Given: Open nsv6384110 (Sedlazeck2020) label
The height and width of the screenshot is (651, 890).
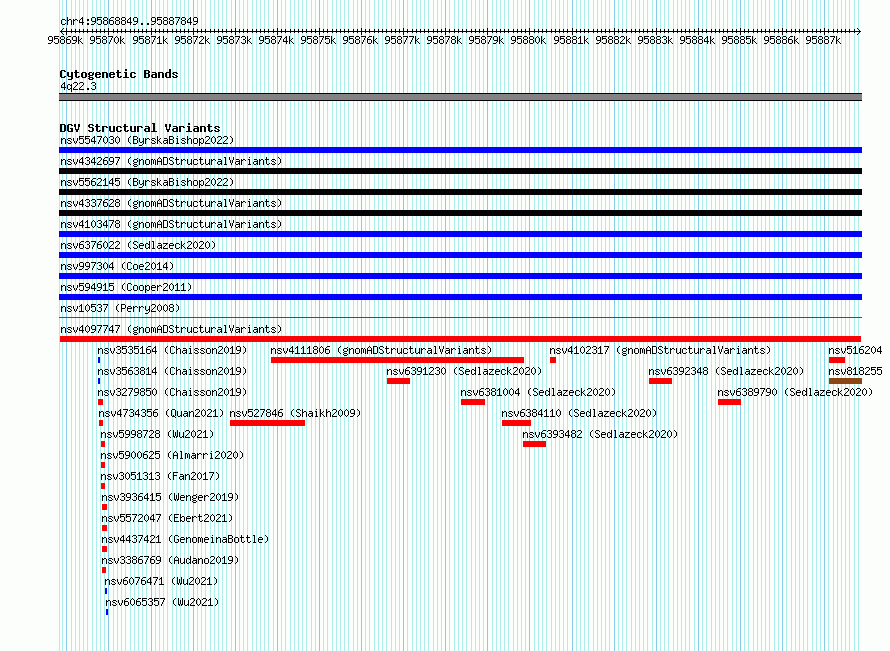Looking at the screenshot, I should pos(579,413).
